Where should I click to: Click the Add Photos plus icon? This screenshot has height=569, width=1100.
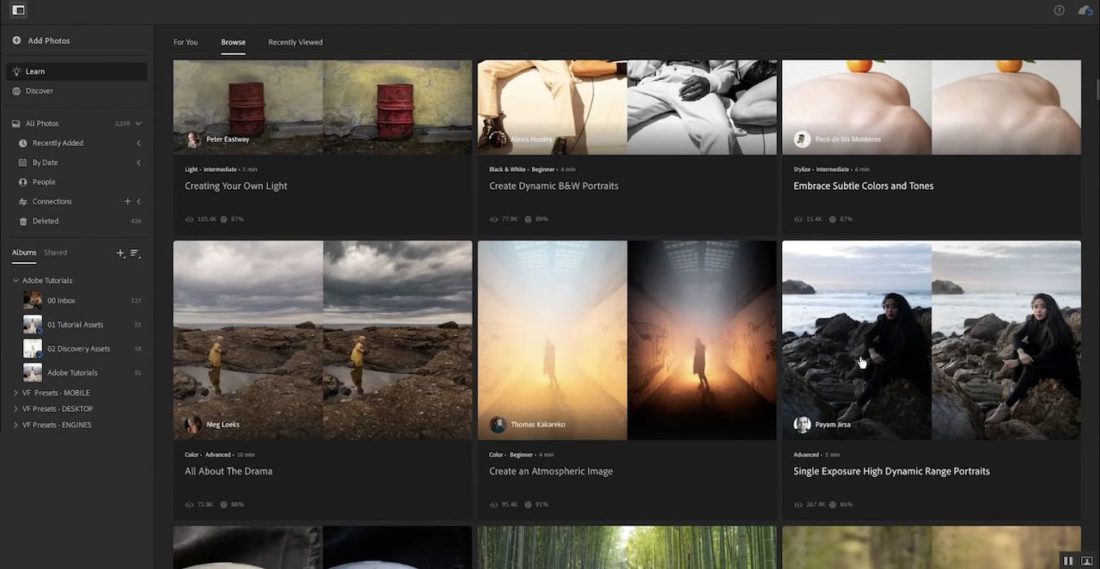tap(17, 41)
